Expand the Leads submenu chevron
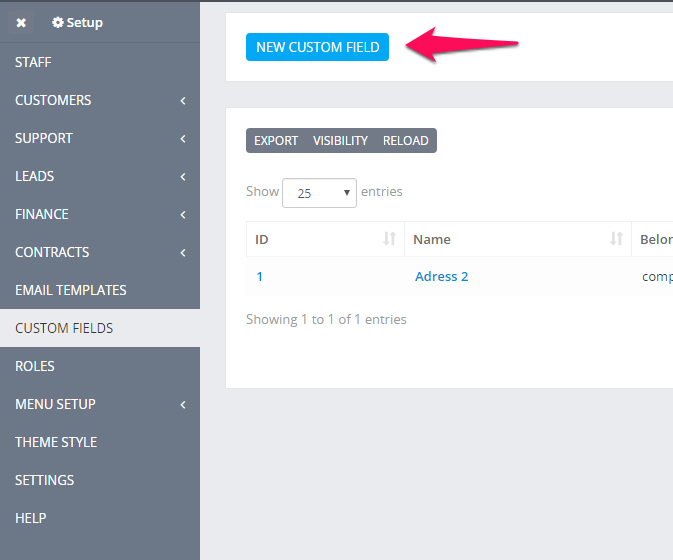Viewport: 673px width, 560px height. point(183,177)
